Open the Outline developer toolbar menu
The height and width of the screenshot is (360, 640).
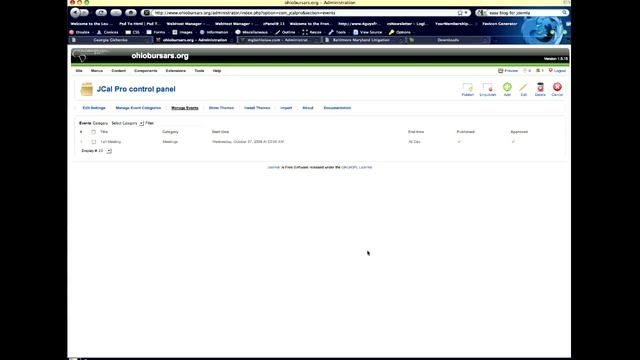pyautogui.click(x=285, y=32)
